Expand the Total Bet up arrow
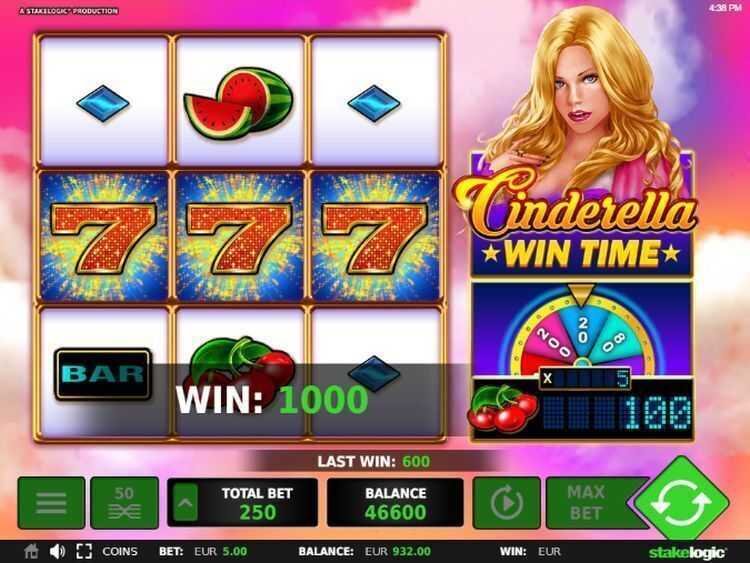The image size is (750, 563). [185, 503]
